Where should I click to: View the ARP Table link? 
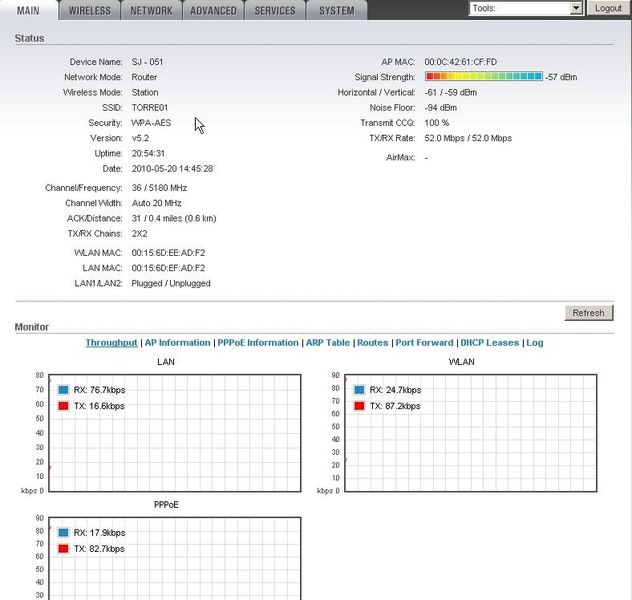(x=328, y=343)
